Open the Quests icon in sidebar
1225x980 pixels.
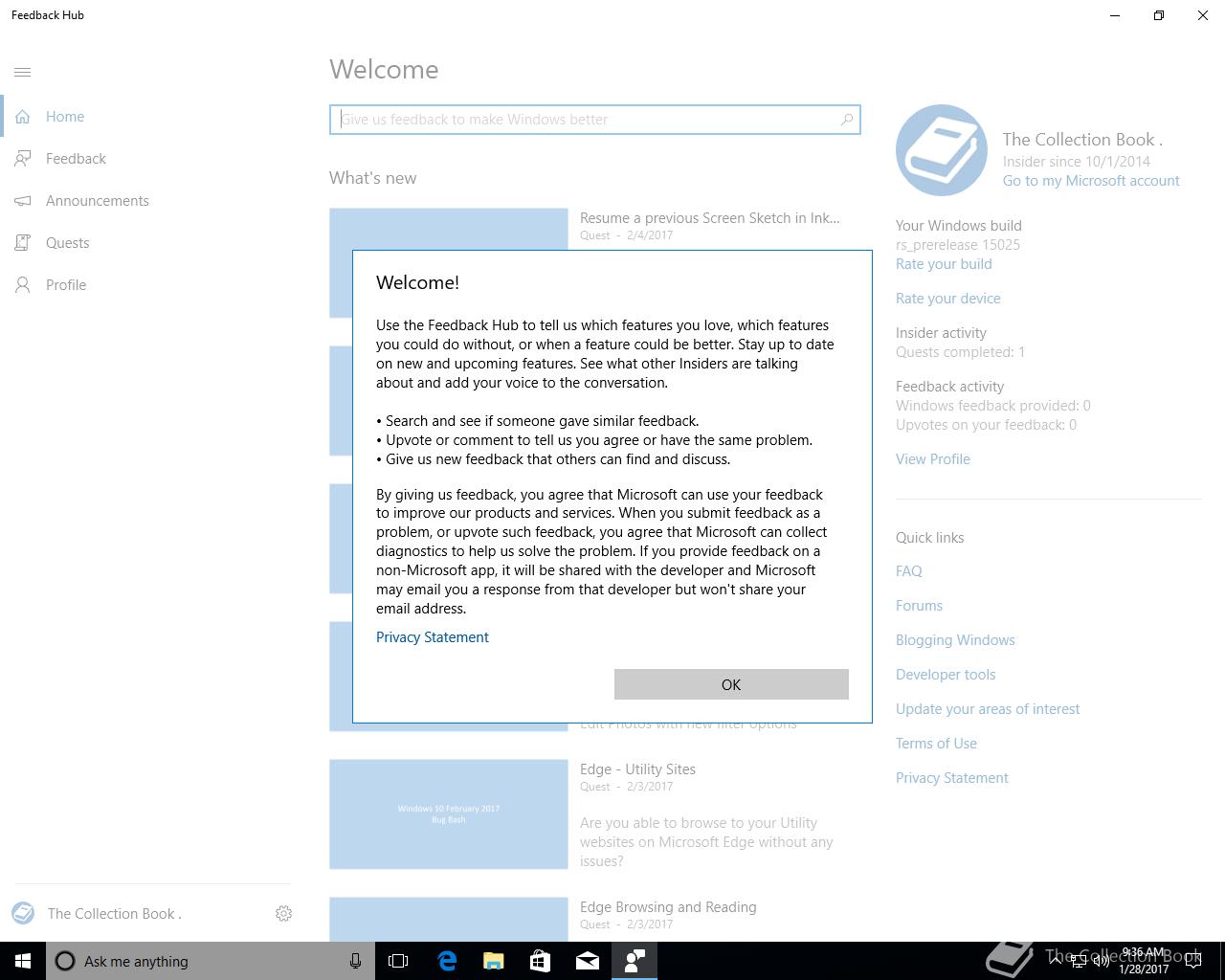click(23, 243)
